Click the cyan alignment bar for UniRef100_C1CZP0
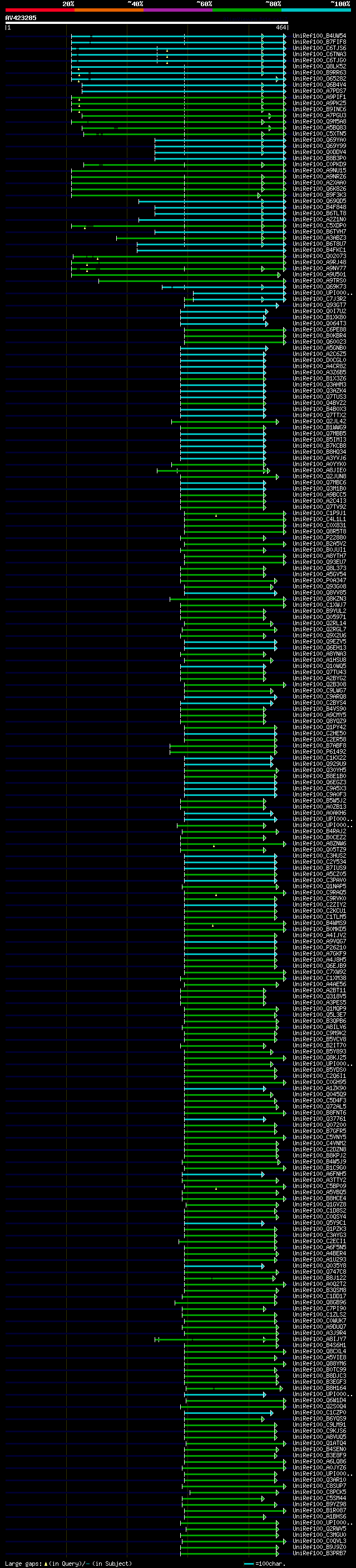Viewport: 356px width, 1568px height. pyautogui.click(x=229, y=1412)
